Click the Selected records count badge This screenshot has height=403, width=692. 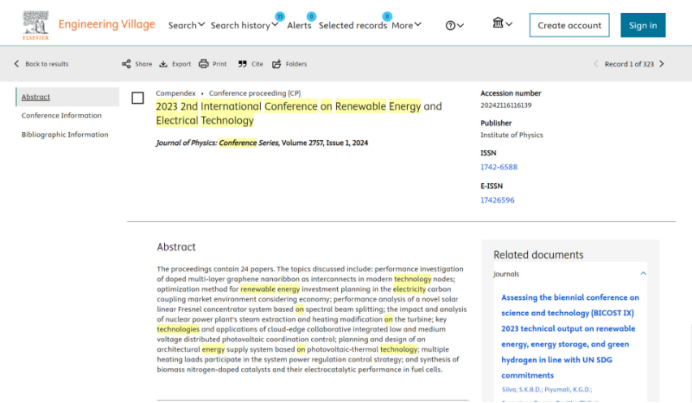(387, 16)
